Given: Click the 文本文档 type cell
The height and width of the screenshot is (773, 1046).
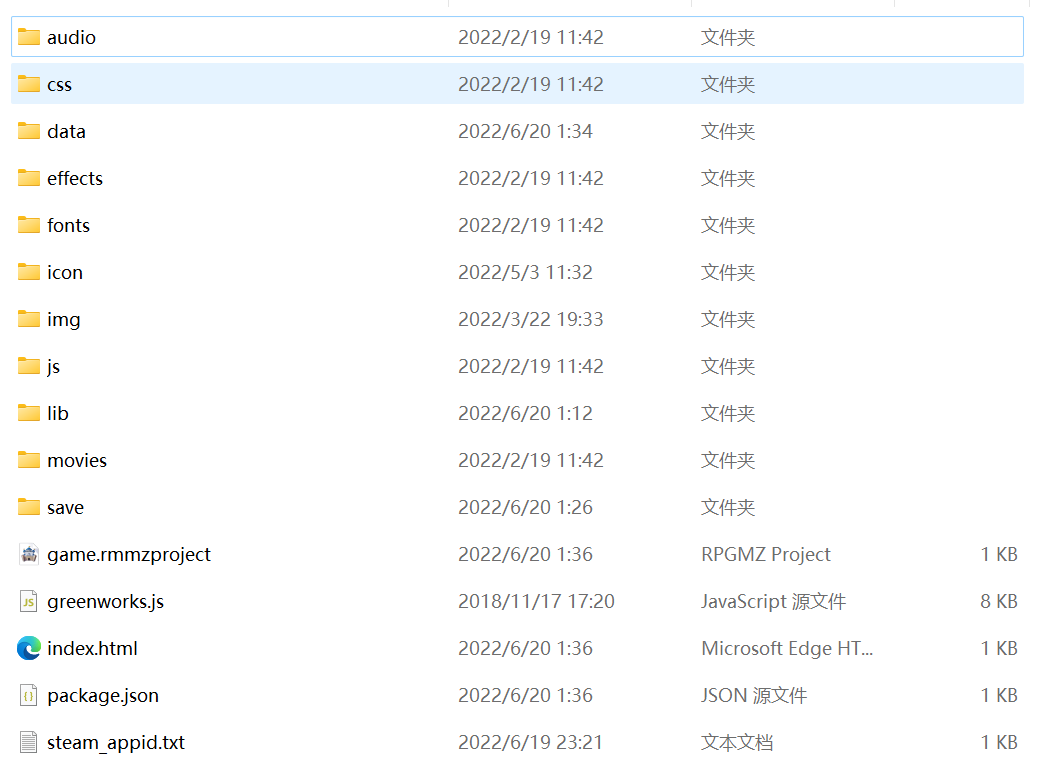Looking at the screenshot, I should [x=737, y=742].
